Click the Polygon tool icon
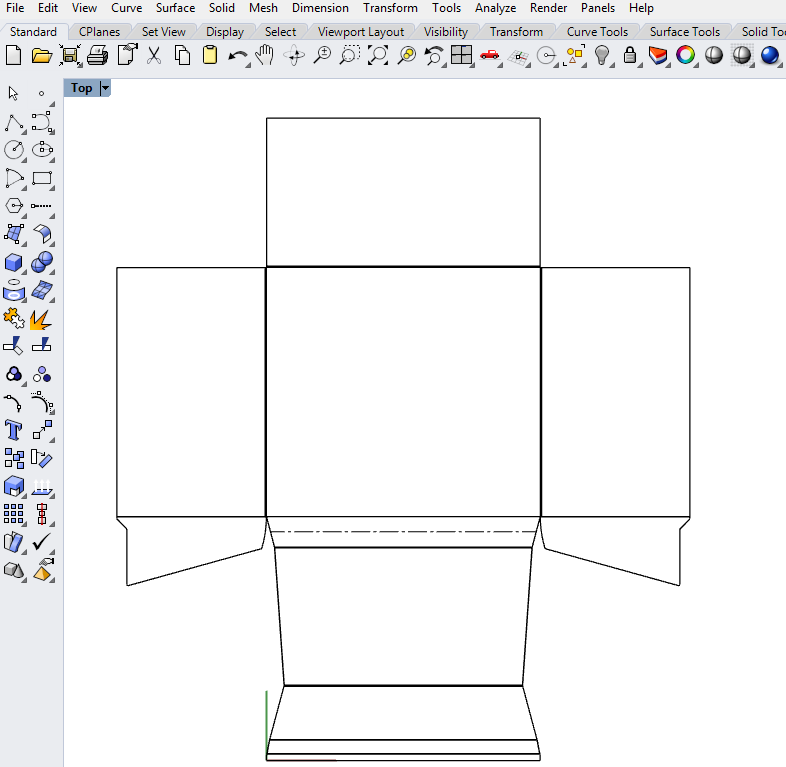 pos(14,206)
